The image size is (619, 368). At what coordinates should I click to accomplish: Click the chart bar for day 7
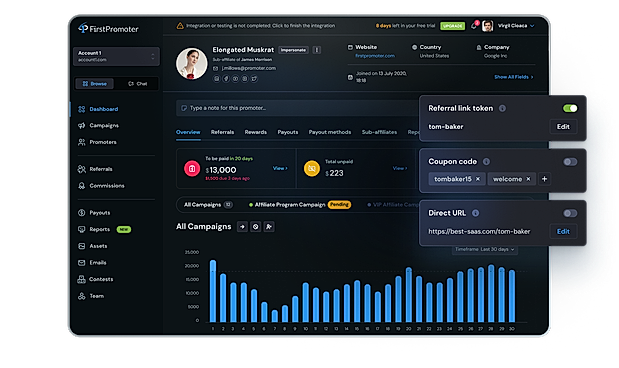point(275,316)
